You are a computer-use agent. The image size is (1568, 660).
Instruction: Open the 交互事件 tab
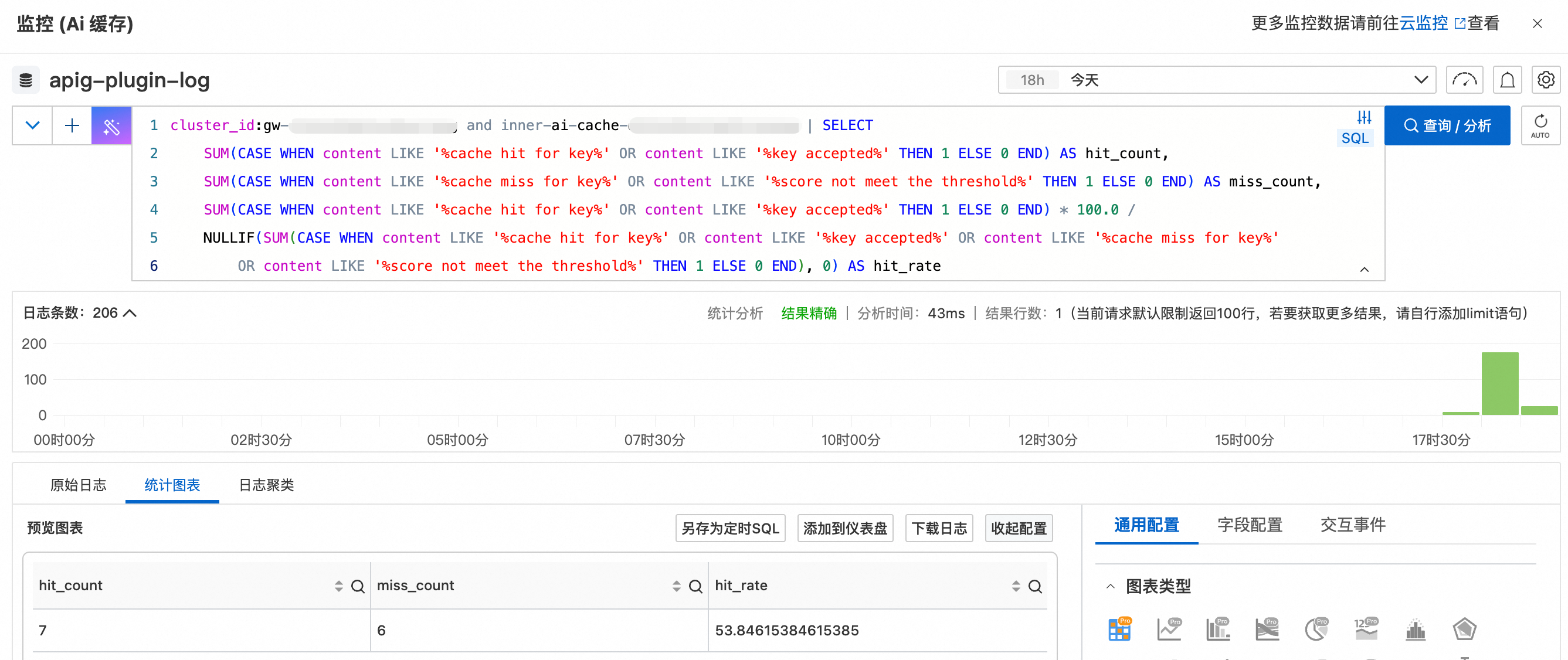click(1353, 525)
